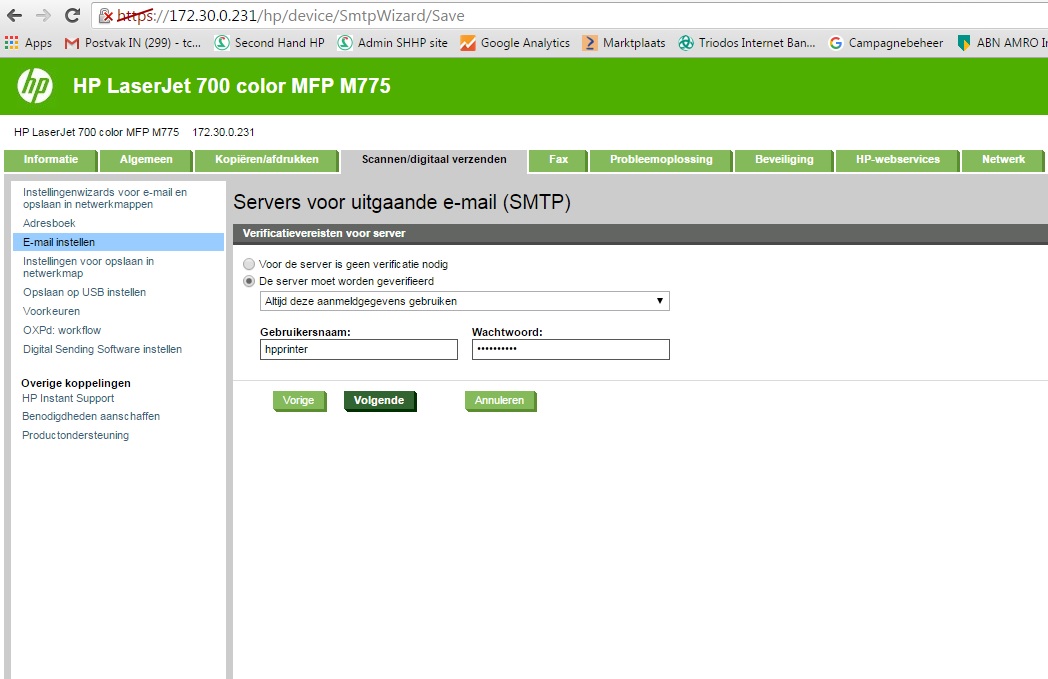Viewport: 1048px width, 679px height.
Task: Open the Productondersteuning link
Action: point(76,435)
